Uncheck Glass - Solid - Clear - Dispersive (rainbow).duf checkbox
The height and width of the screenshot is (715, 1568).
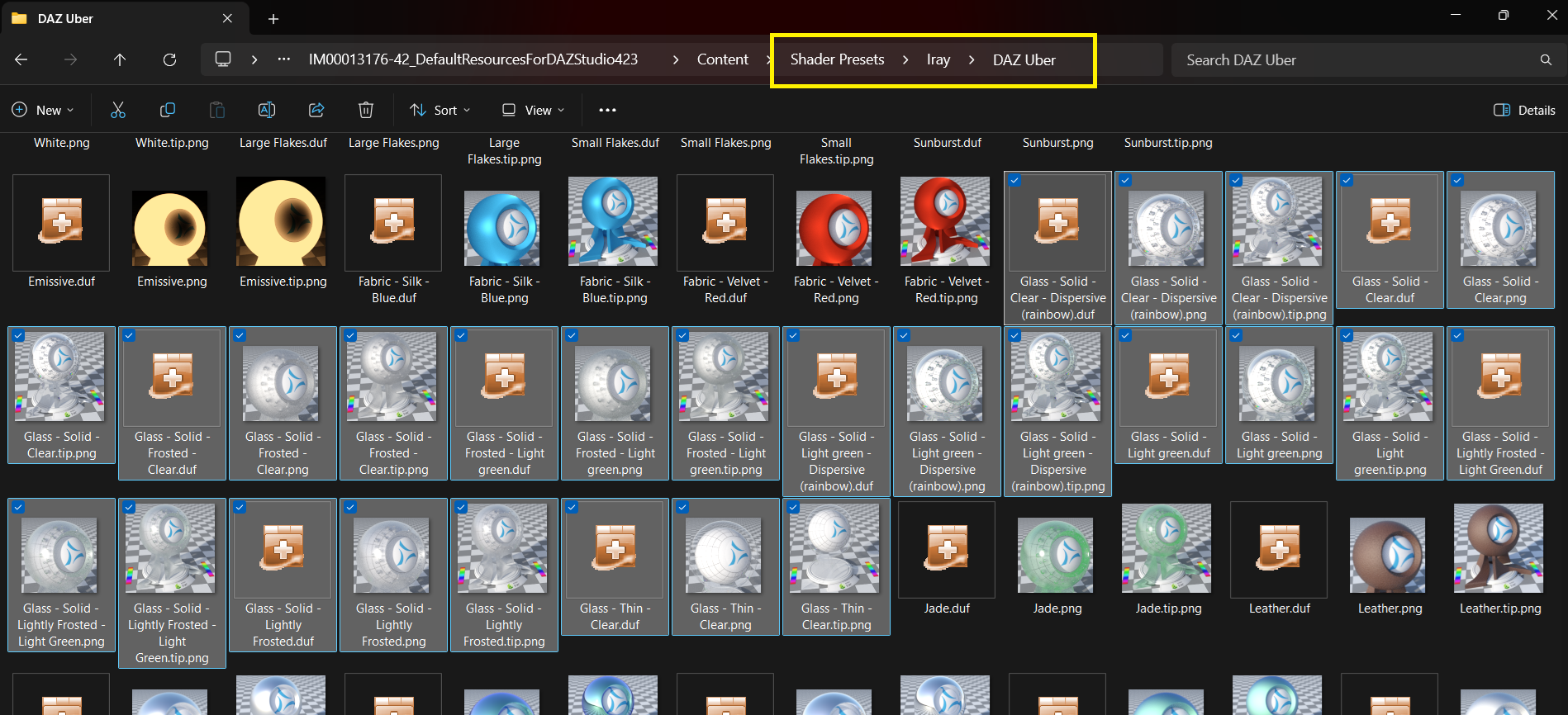click(1014, 181)
